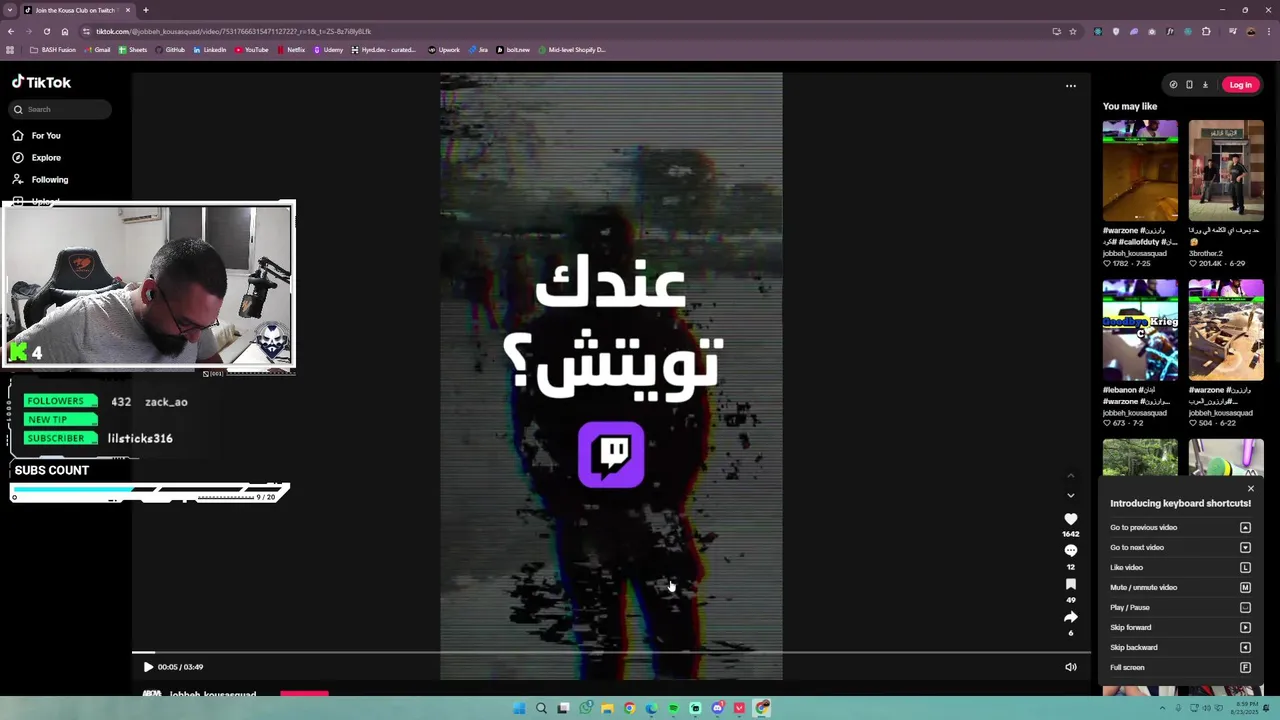Image resolution: width=1280 pixels, height=720 pixels.
Task: Click the phone app icon in header
Action: tap(1189, 85)
